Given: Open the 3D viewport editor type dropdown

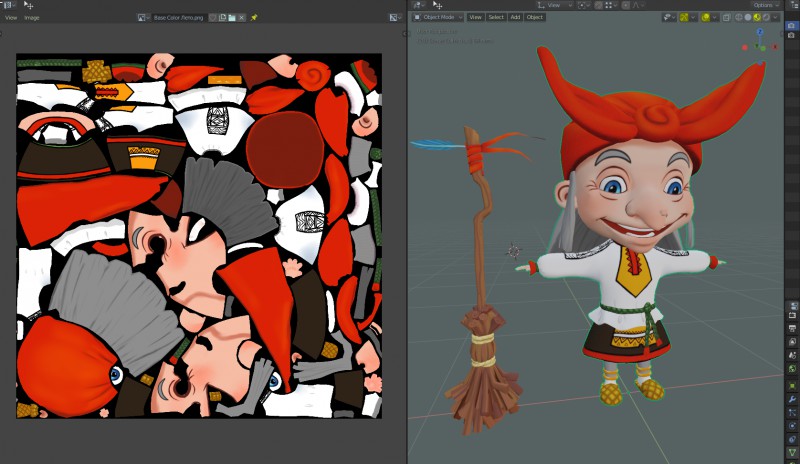Looking at the screenshot, I should [419, 5].
